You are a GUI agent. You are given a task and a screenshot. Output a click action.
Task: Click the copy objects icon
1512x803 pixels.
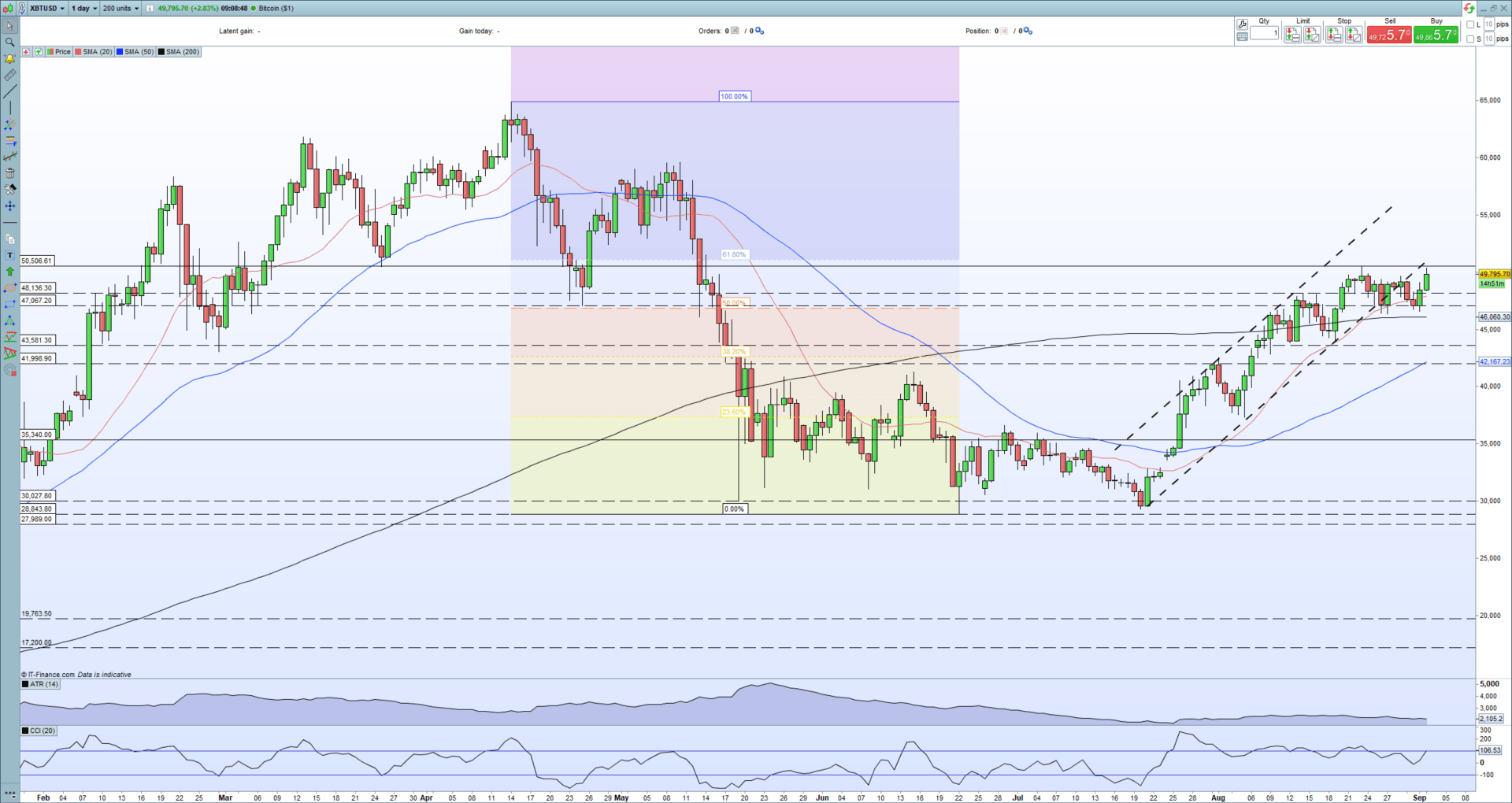[x=9, y=239]
